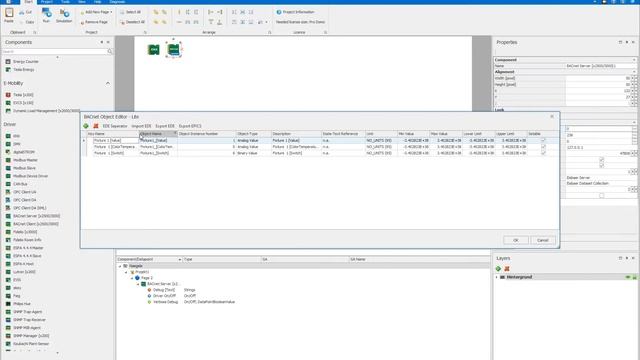This screenshot has width=640, height=360.
Task: Select Tesla Energy component
Action: point(20,70)
